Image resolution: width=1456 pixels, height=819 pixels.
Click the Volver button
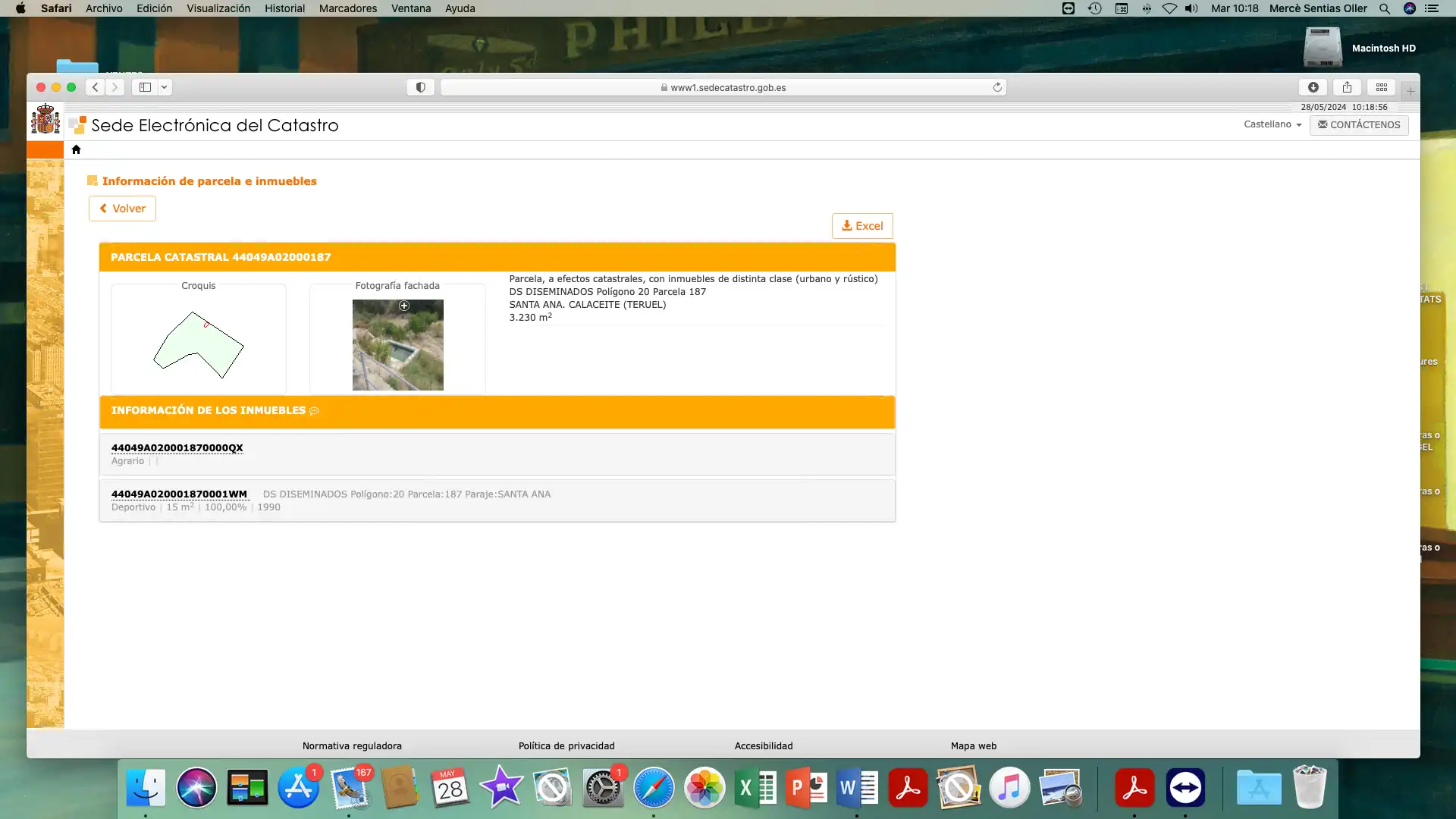click(x=122, y=209)
